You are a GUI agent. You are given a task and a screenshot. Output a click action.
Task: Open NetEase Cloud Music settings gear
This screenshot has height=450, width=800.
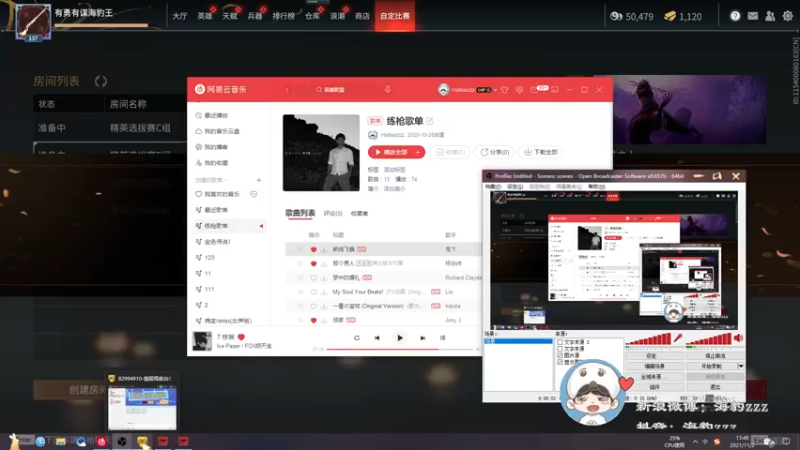[x=519, y=90]
